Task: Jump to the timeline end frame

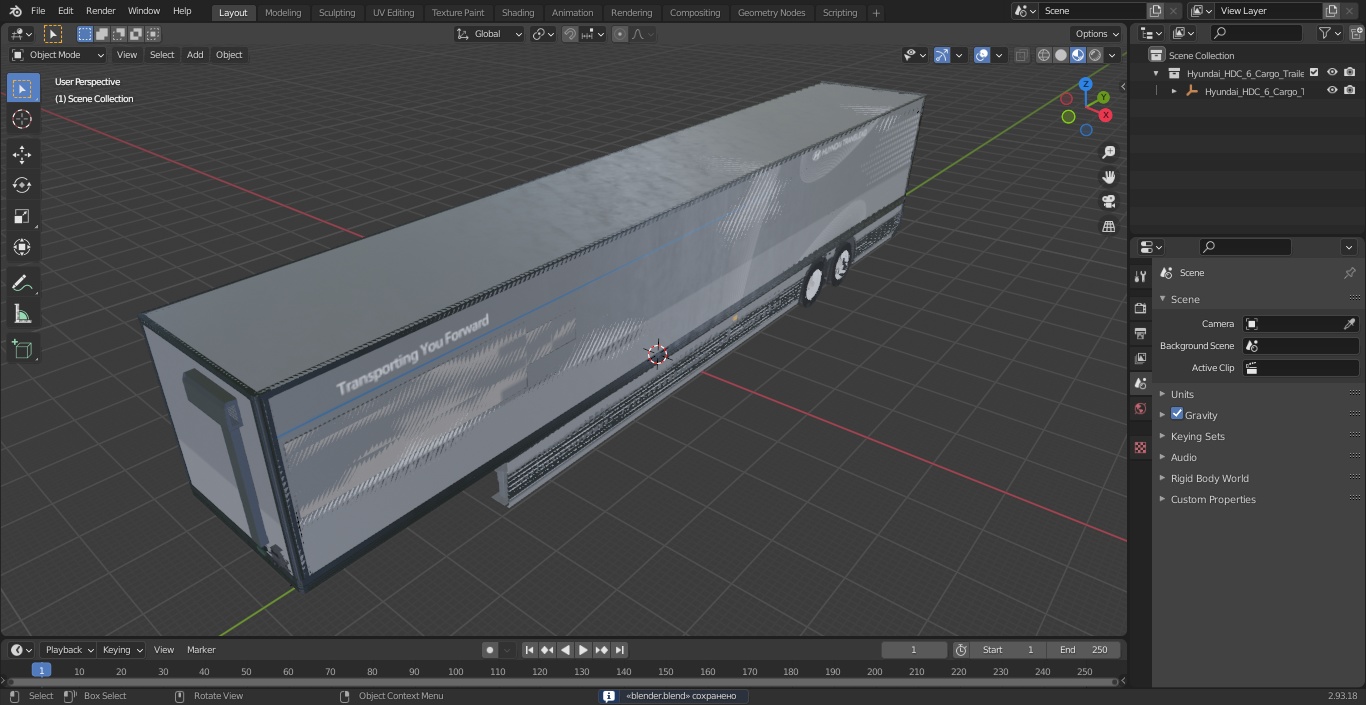Action: (x=619, y=650)
